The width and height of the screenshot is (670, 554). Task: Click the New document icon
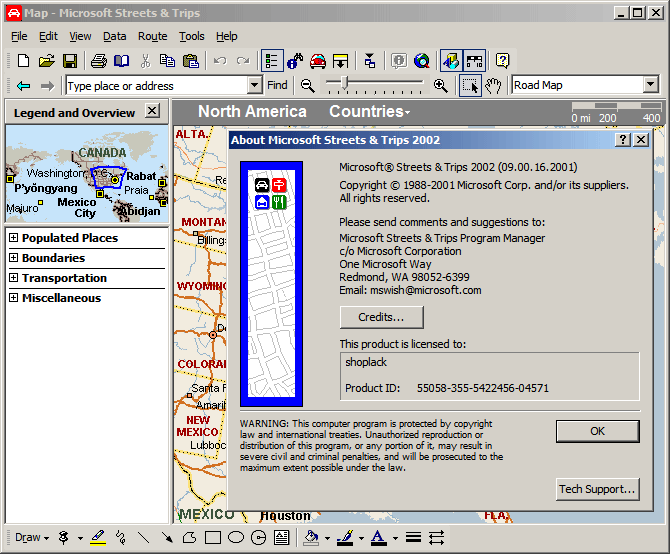tap(24, 61)
